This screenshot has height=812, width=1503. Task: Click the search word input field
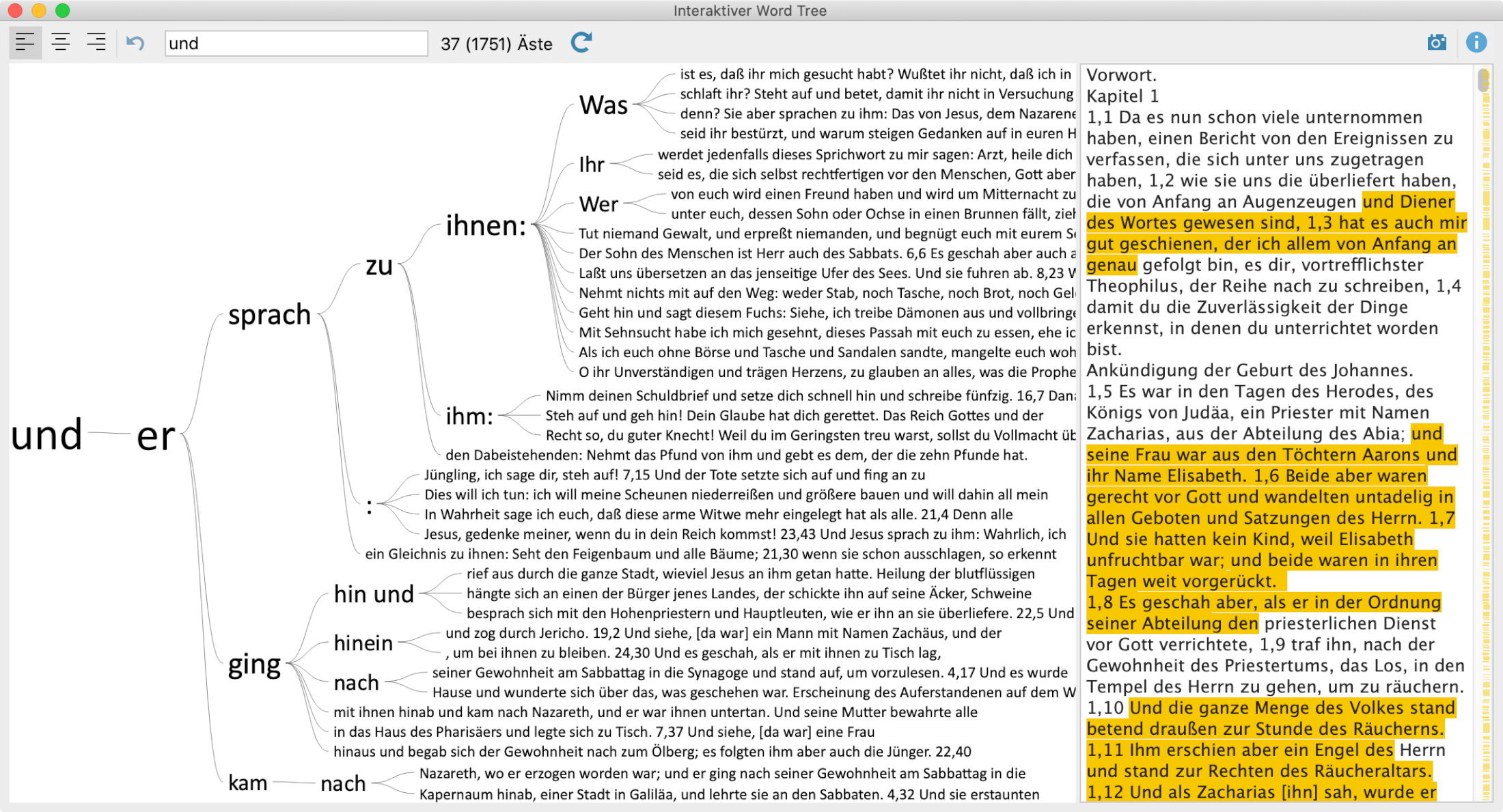(296, 44)
